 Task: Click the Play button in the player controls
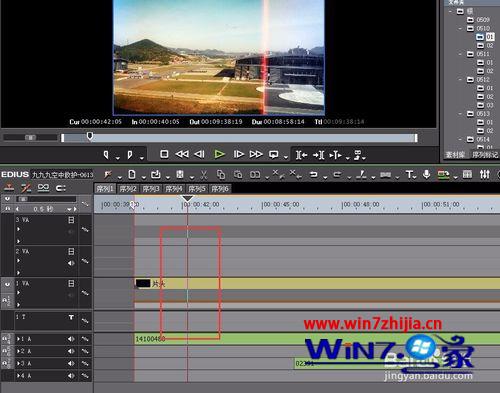tap(219, 154)
